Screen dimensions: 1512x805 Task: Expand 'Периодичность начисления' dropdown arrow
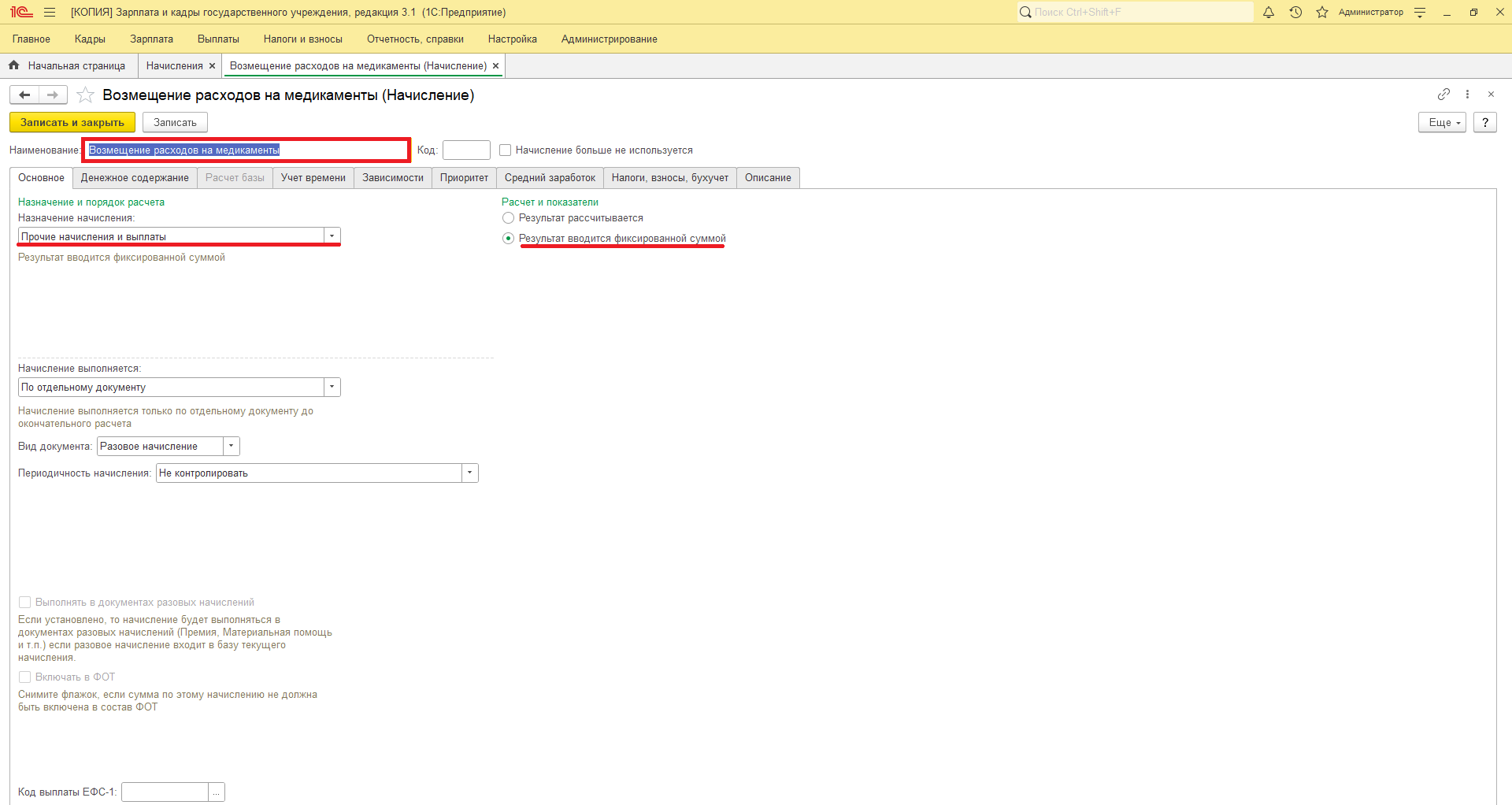[x=470, y=473]
